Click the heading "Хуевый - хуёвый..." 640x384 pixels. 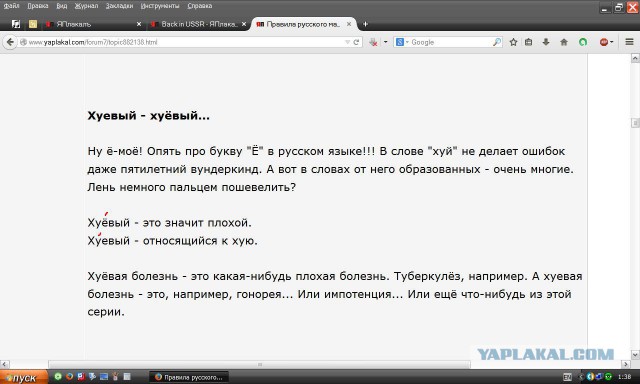(x=149, y=116)
